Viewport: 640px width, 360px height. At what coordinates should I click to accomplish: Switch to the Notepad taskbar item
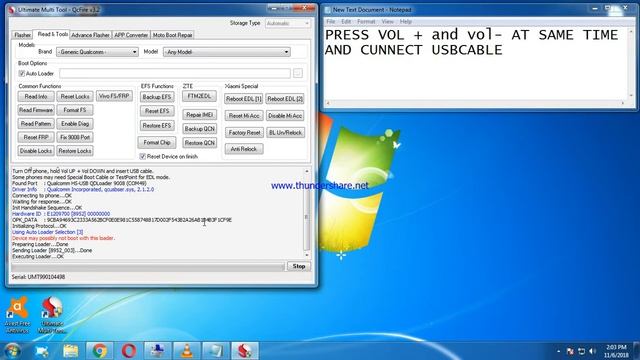(216, 351)
